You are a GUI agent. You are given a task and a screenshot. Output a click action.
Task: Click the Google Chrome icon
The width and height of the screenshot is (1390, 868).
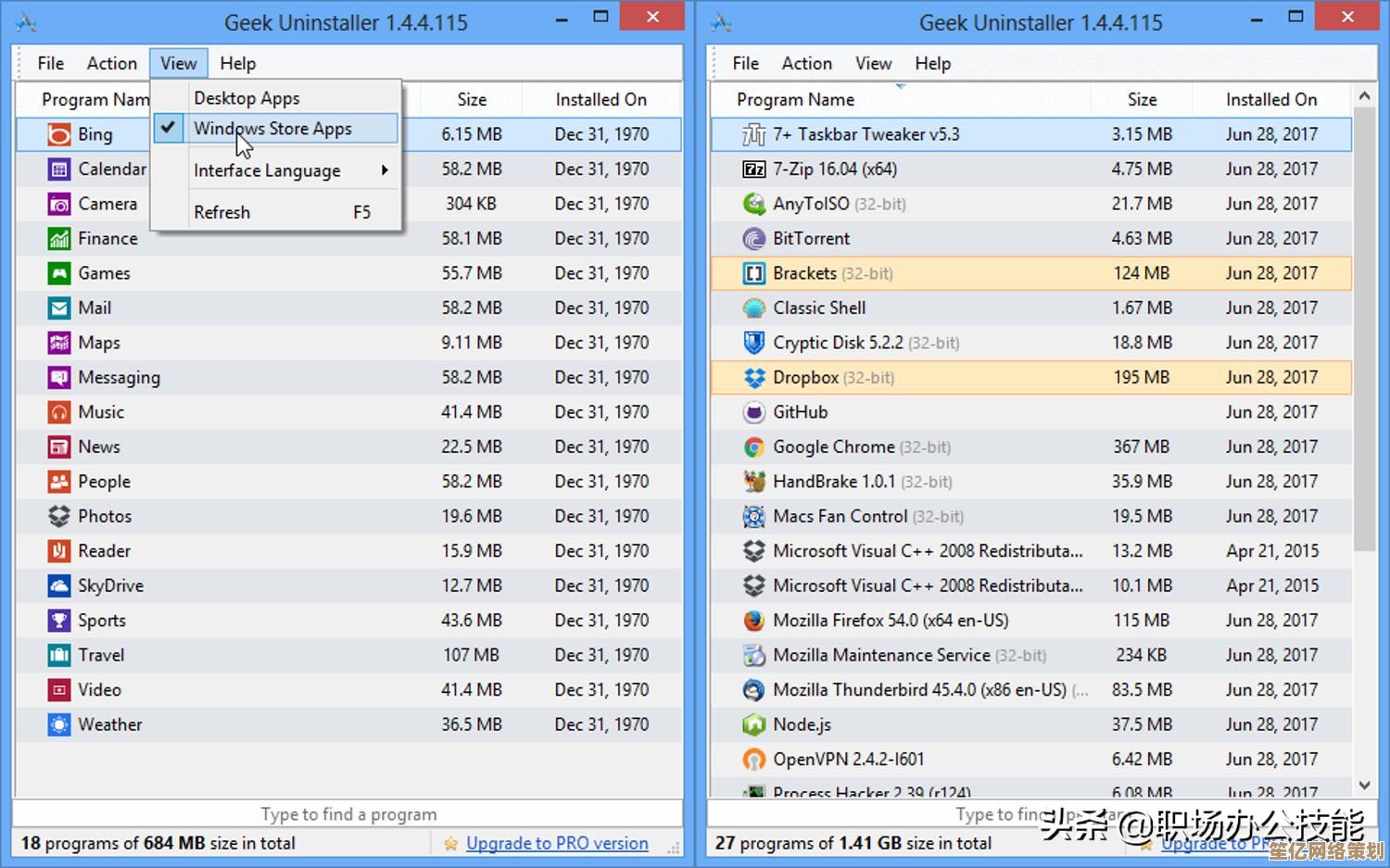753,447
